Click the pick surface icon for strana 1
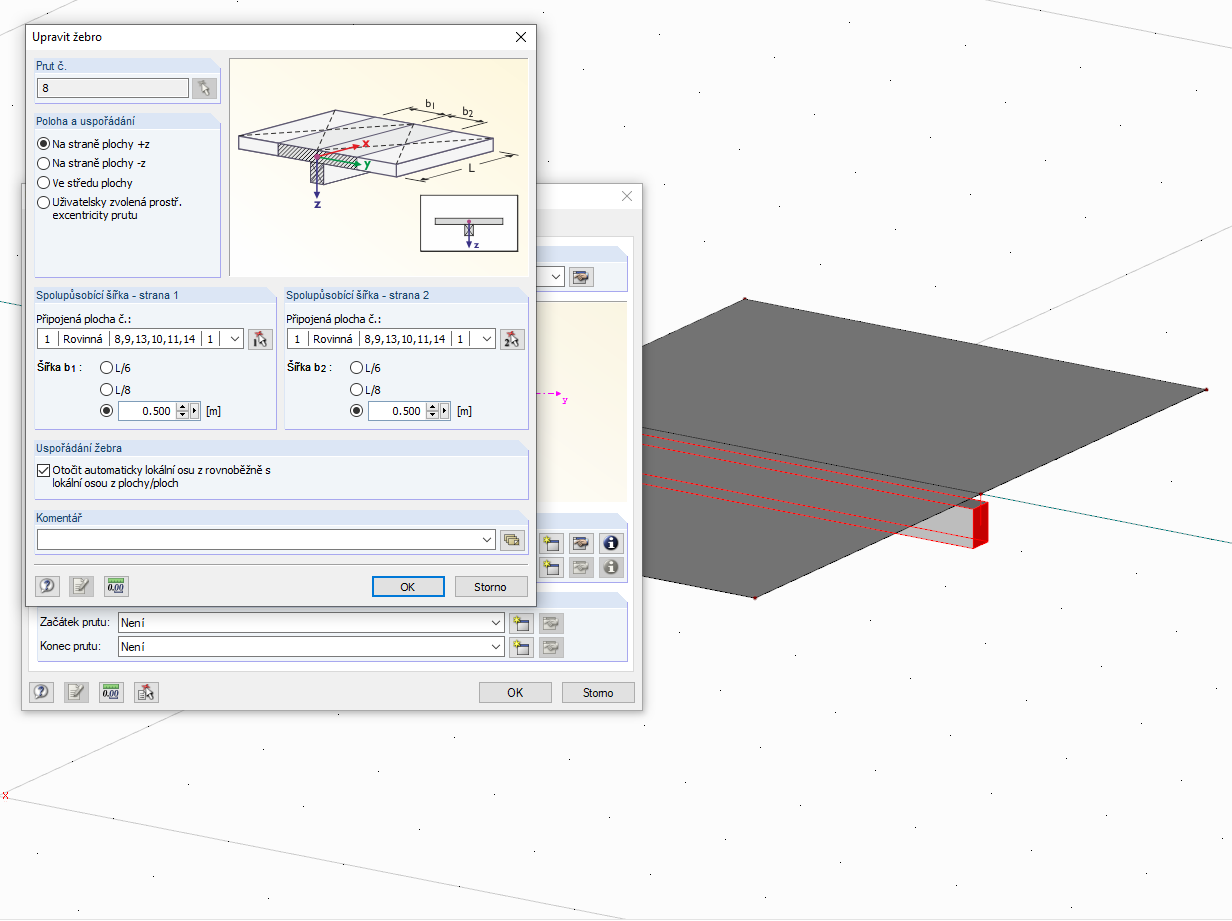Image resolution: width=1232 pixels, height=921 pixels. pos(260,339)
